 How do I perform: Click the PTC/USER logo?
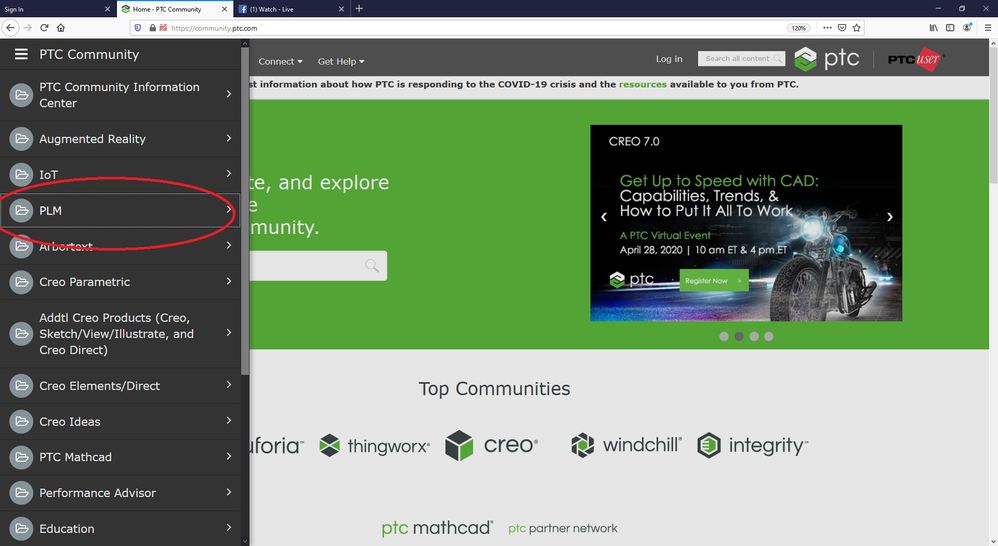click(915, 59)
